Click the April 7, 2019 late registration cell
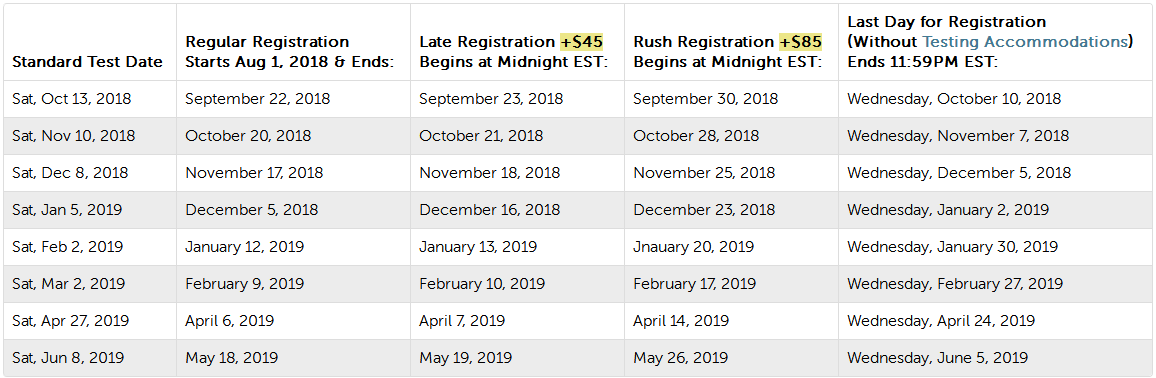 tap(462, 321)
